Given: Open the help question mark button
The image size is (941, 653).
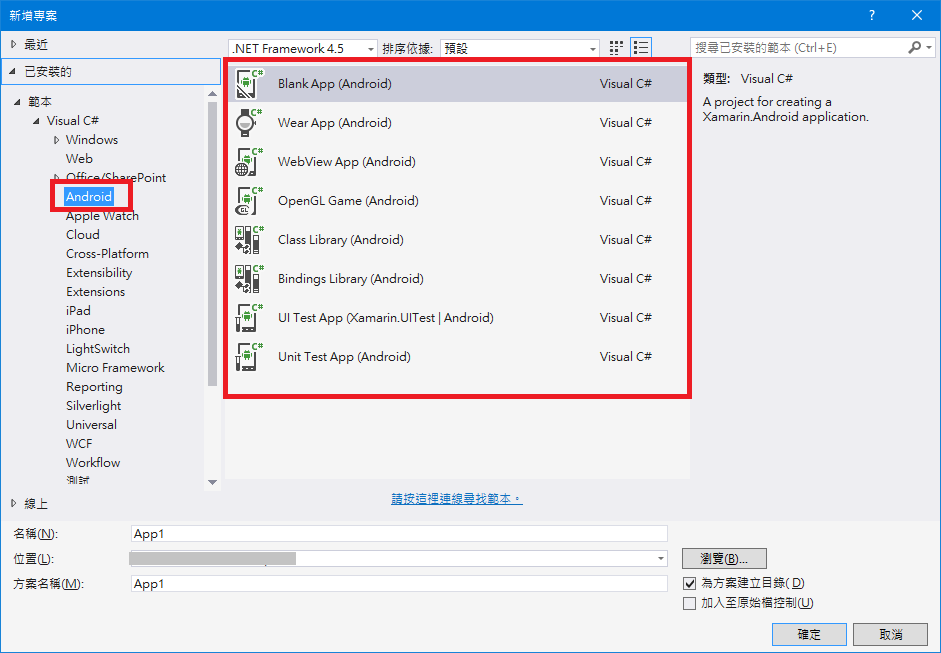Looking at the screenshot, I should 872,16.
